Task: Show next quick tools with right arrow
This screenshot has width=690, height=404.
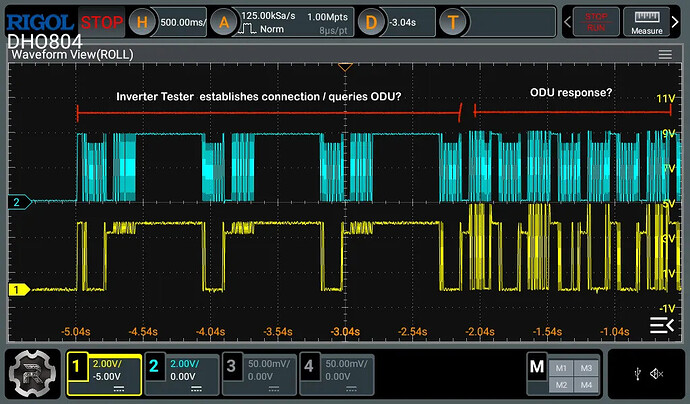Action: pos(675,22)
